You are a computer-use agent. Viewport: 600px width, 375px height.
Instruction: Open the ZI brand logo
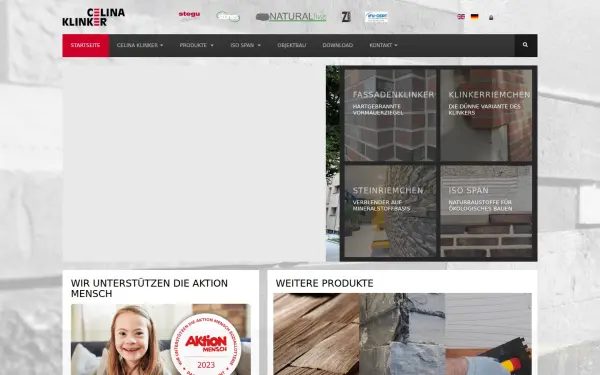[x=346, y=17]
